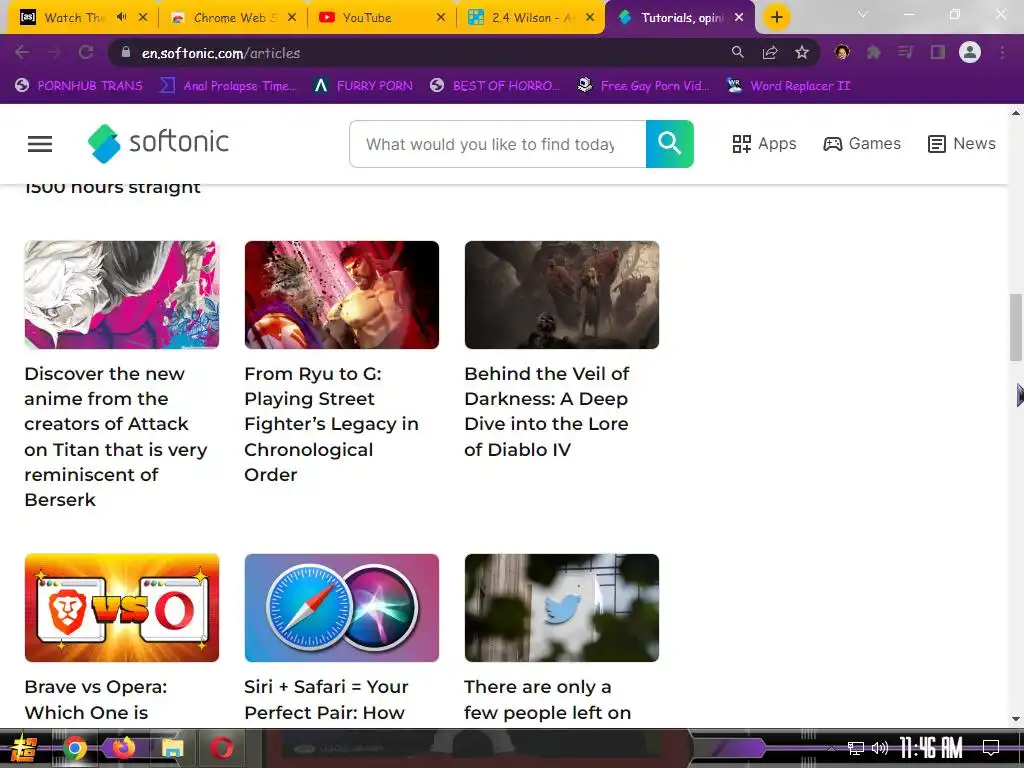Image resolution: width=1024 pixels, height=768 pixels.
Task: Show hidden system tray icons
Action: (831, 748)
